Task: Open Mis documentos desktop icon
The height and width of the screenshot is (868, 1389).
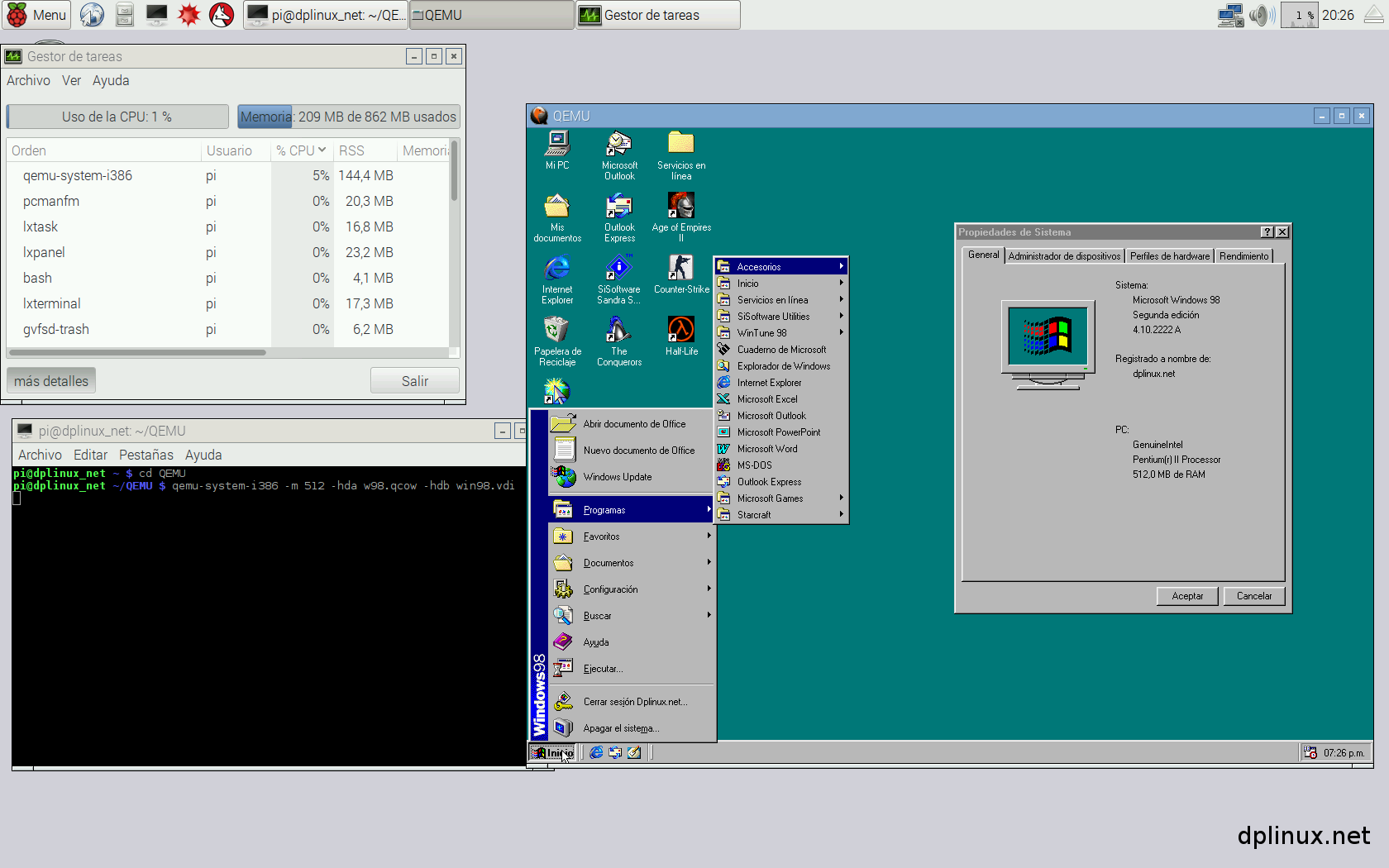Action: point(557,218)
